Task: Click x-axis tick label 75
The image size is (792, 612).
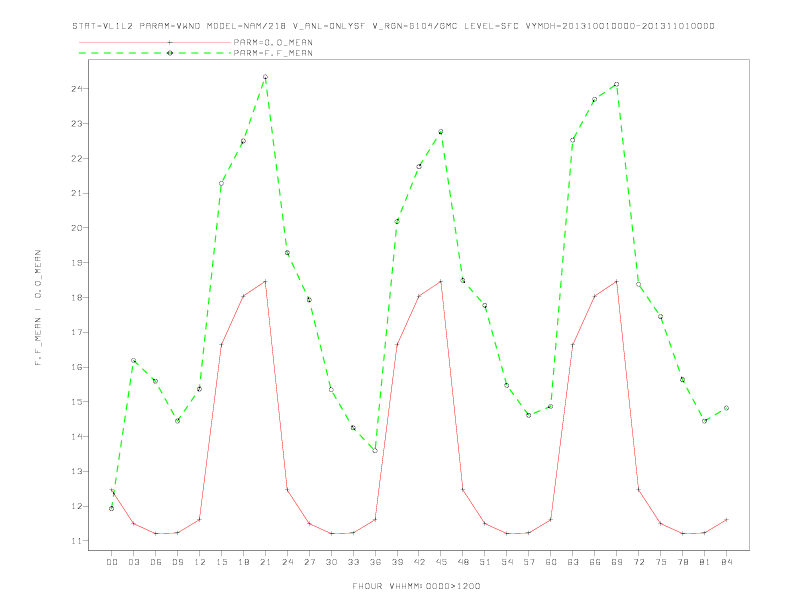Action: [x=661, y=562]
